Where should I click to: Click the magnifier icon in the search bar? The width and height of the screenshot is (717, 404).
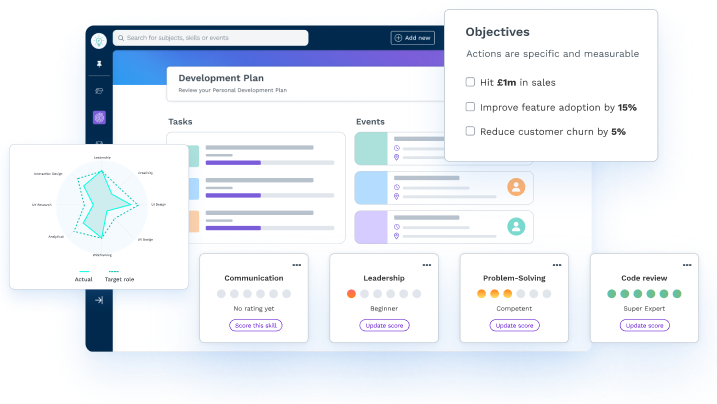tap(121, 38)
